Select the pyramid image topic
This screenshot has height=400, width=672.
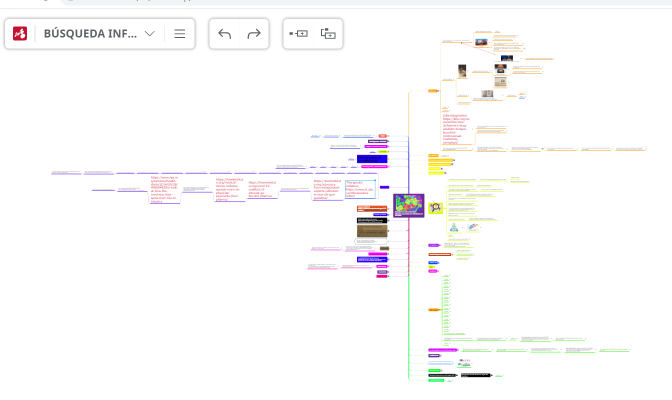coord(454,227)
